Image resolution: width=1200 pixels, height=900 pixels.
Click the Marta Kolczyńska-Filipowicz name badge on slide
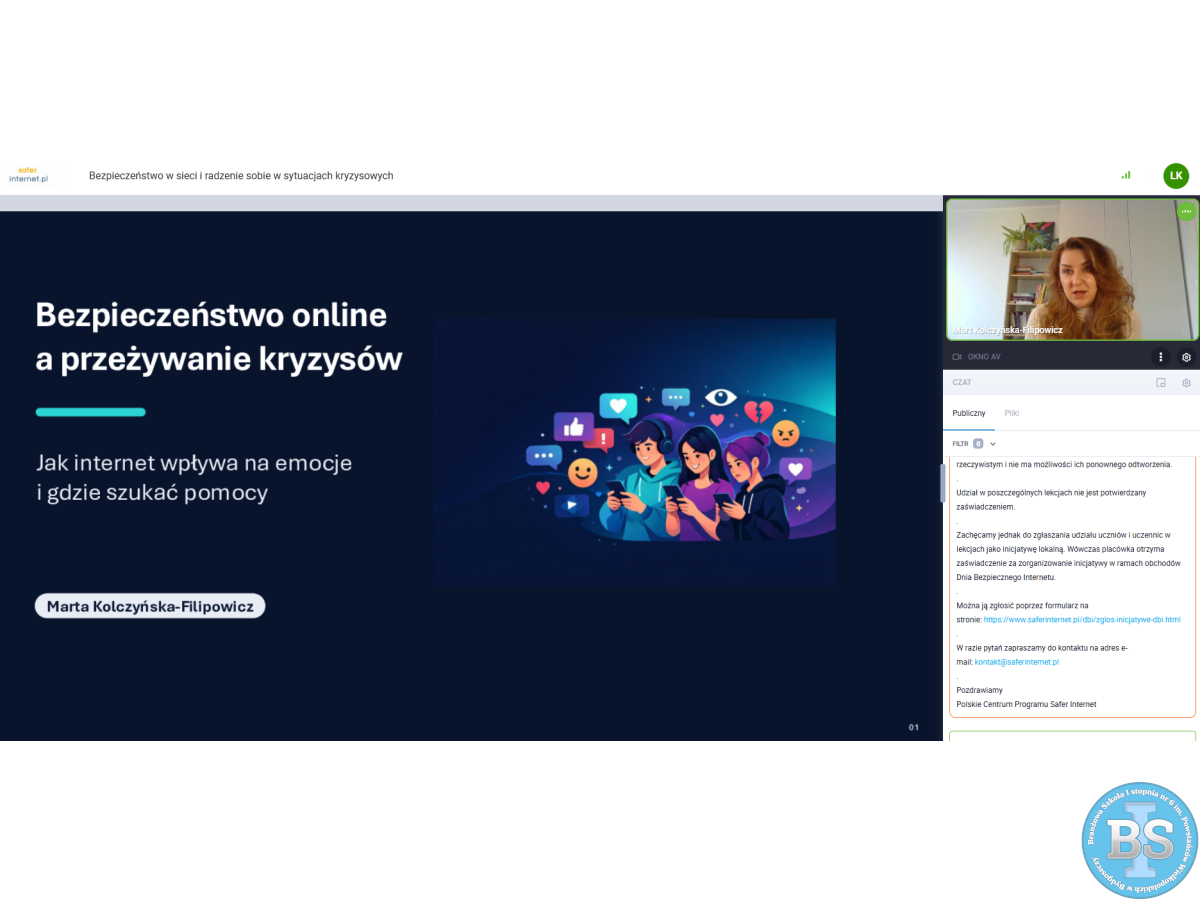click(150, 606)
